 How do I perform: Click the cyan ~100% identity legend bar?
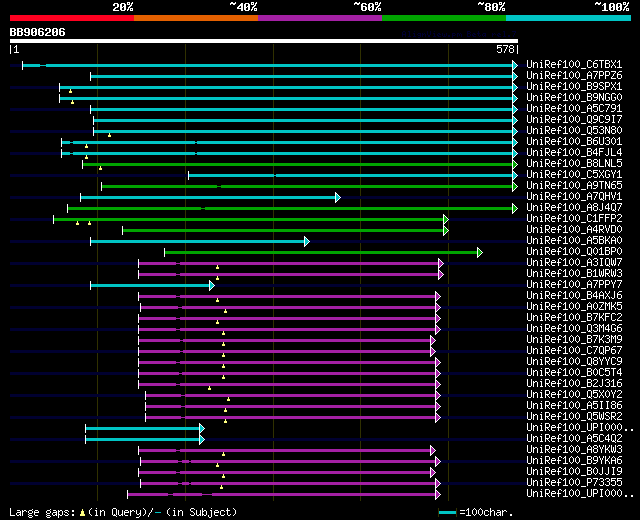click(569, 18)
